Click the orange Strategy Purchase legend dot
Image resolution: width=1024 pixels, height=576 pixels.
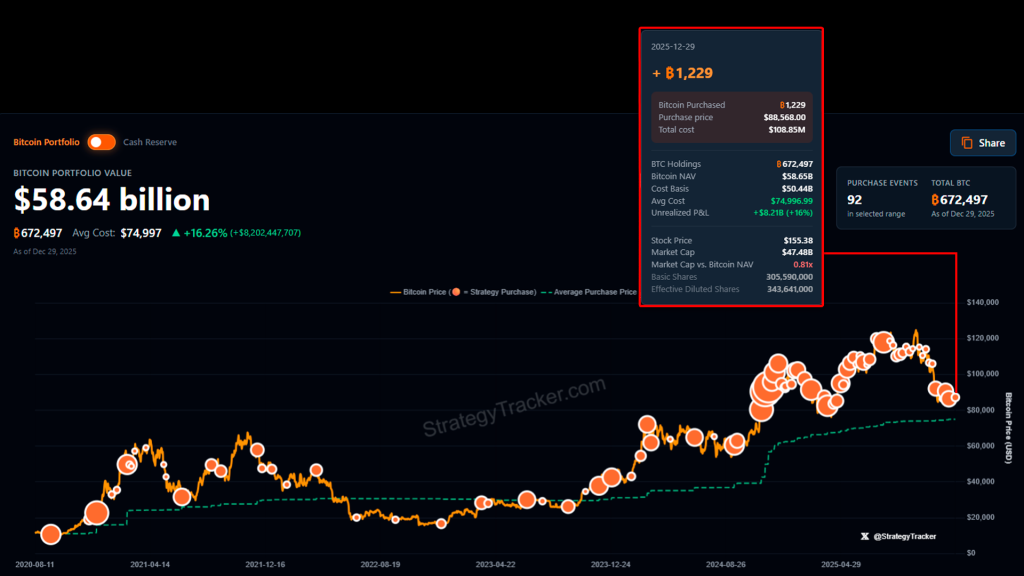click(456, 292)
